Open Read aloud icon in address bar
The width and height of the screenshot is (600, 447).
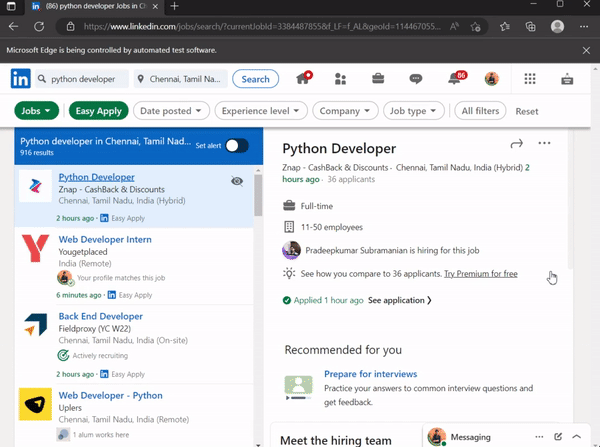tap(454, 26)
